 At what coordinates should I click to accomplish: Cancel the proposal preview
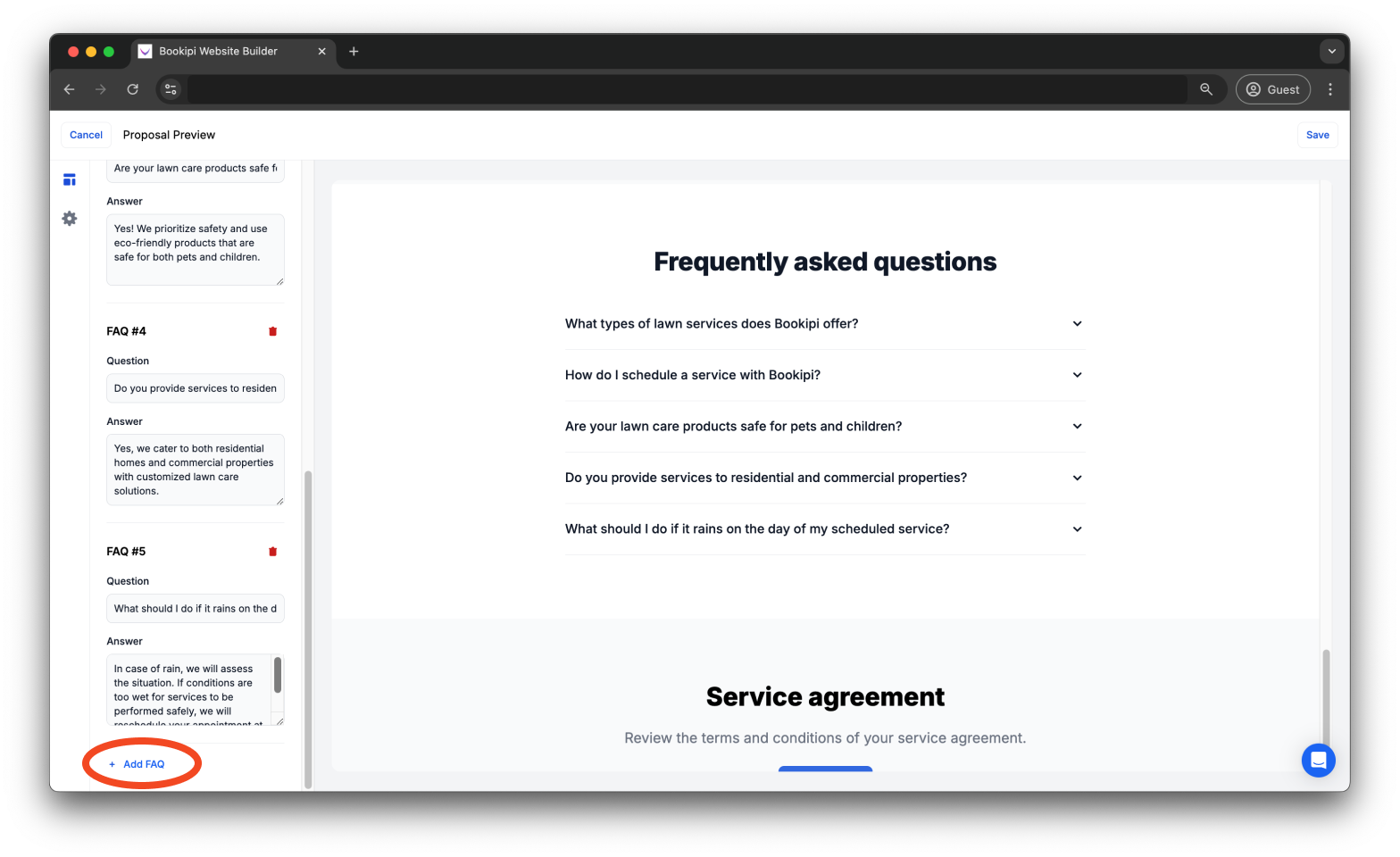coord(86,135)
